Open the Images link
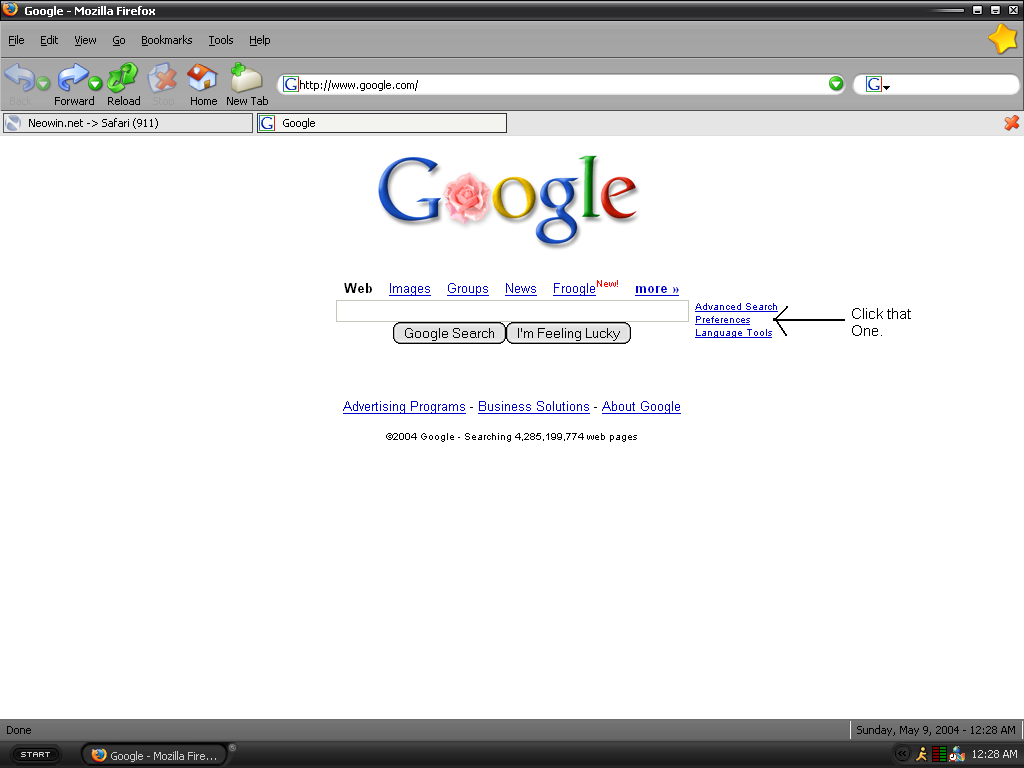The image size is (1024, 768). point(409,289)
